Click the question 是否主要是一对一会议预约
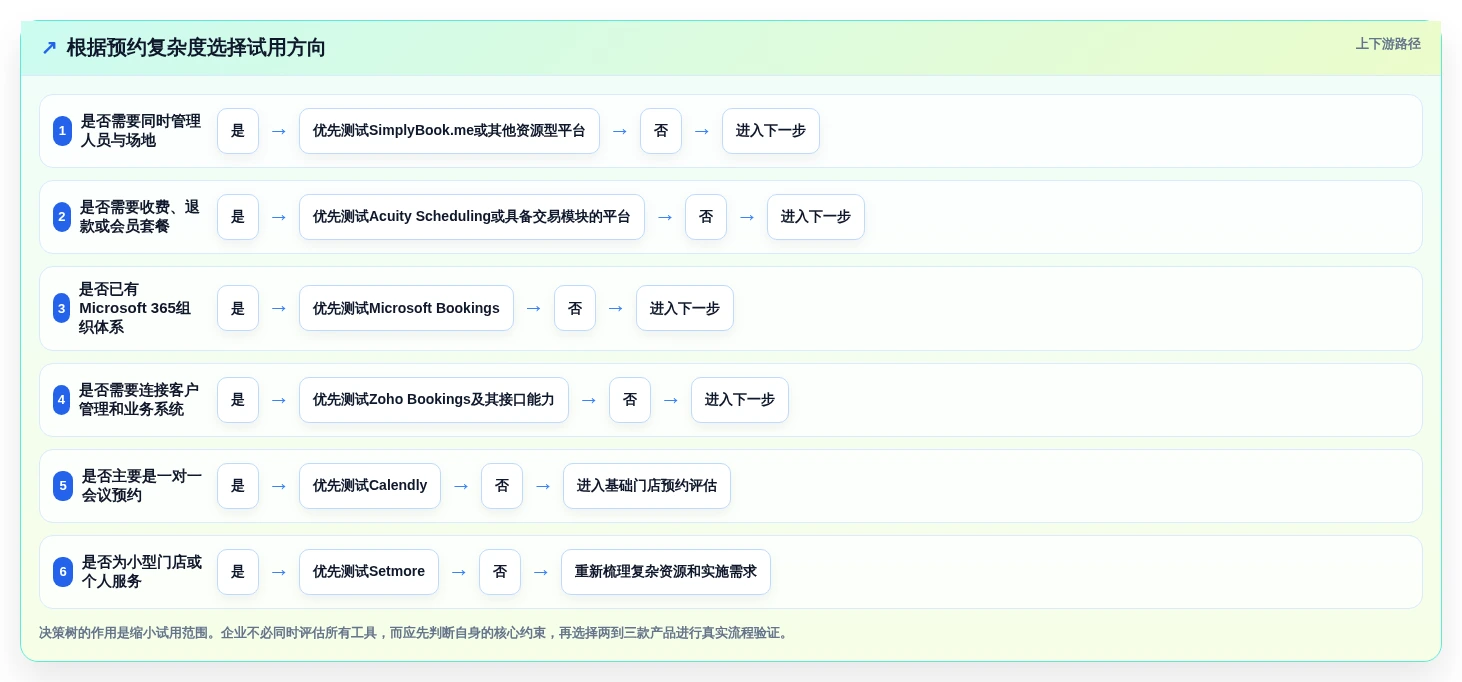The image size is (1462, 682). (142, 486)
